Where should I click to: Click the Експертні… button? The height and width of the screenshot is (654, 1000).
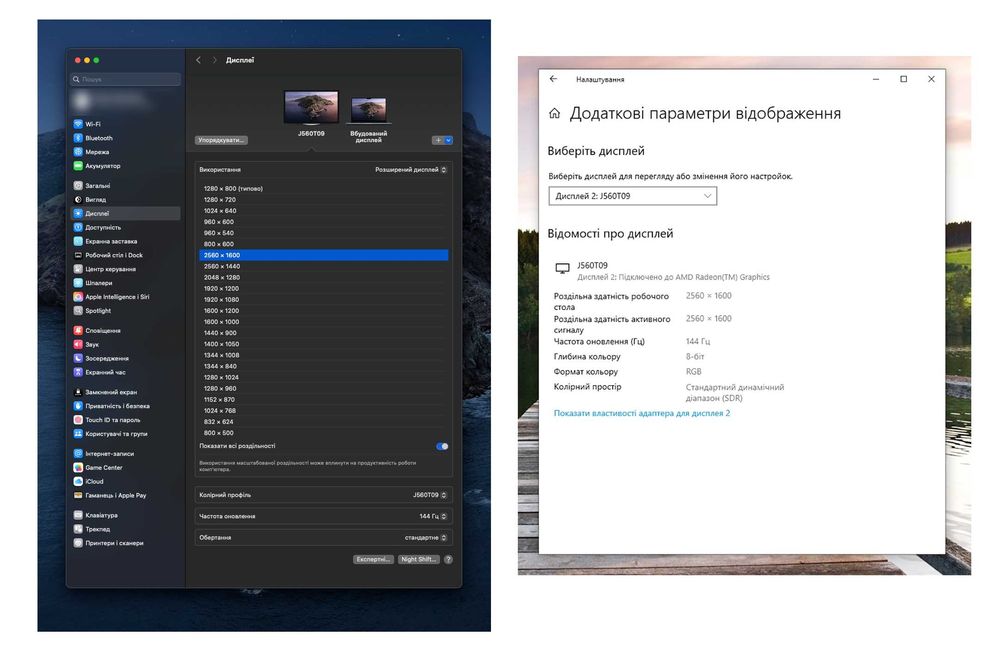pos(373,560)
